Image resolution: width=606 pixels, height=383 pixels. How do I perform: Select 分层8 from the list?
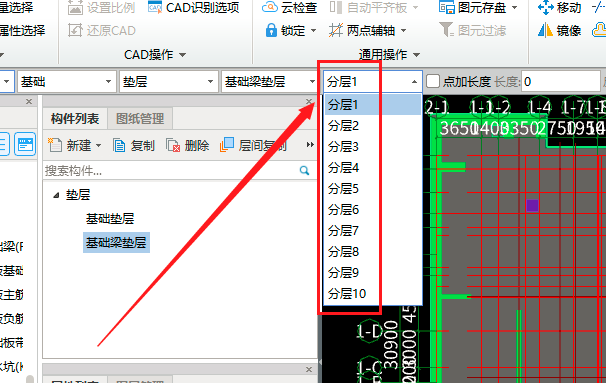click(373, 252)
